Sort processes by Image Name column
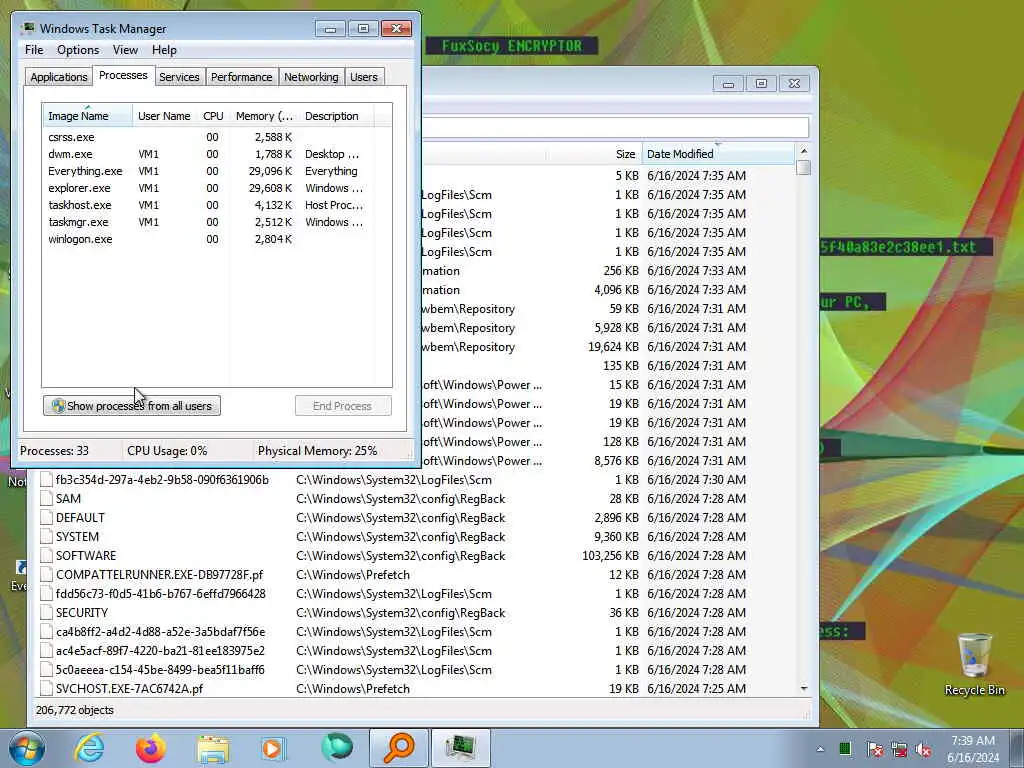Image resolution: width=1024 pixels, height=768 pixels. click(x=88, y=116)
